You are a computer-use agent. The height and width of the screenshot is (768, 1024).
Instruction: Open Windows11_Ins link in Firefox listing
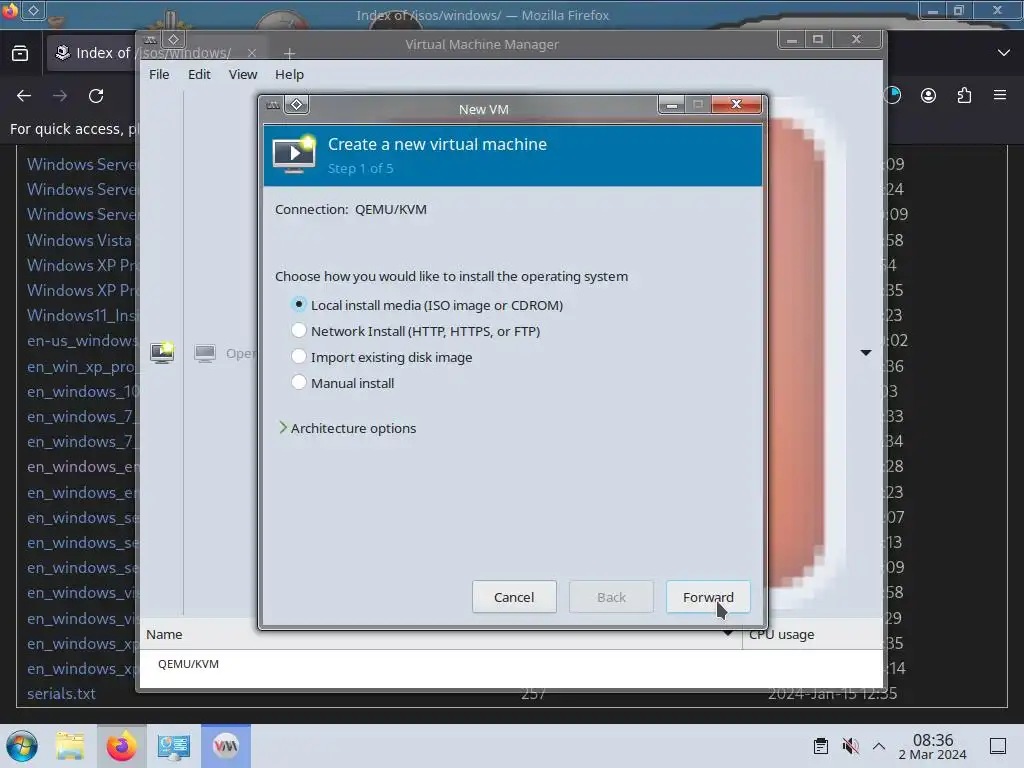[81, 315]
